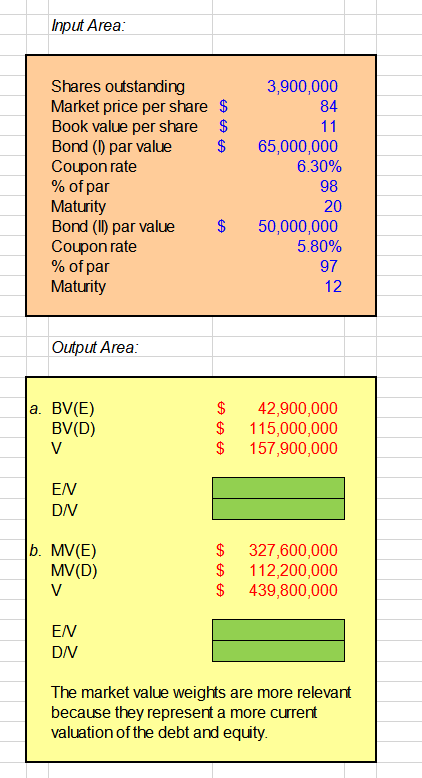Select the 115,000,000 BV(D) value

click(294, 428)
